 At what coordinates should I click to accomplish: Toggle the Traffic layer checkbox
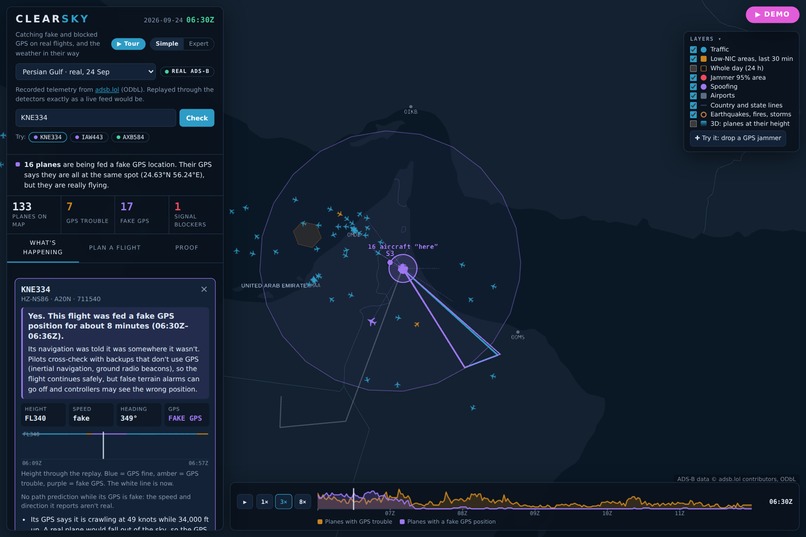pyautogui.click(x=693, y=50)
